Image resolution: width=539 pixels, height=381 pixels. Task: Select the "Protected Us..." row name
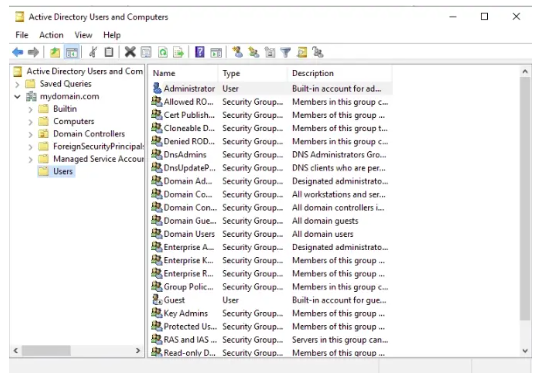190,326
